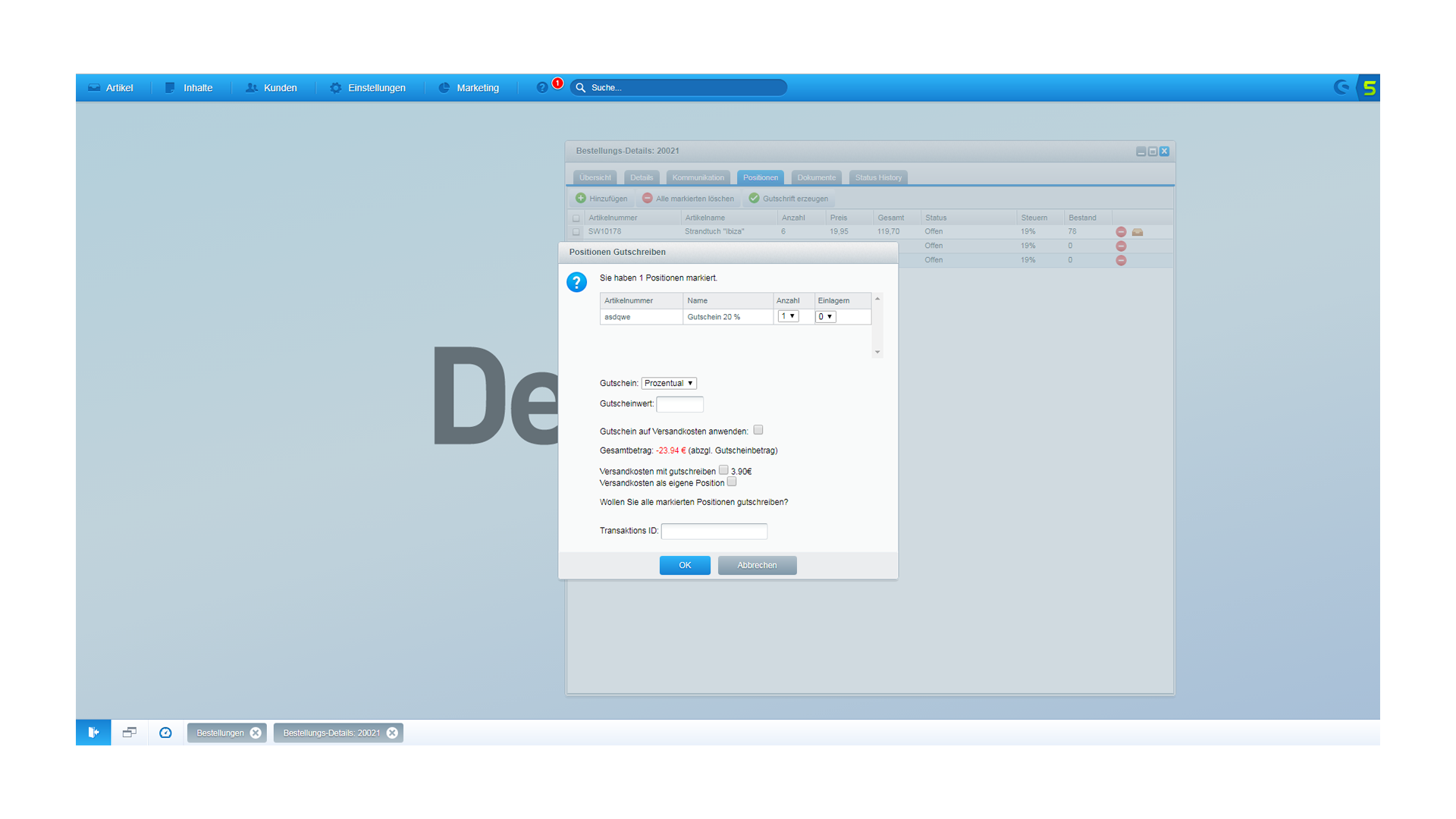
Task: Open the Anzahl quantity dropdown
Action: tap(788, 316)
